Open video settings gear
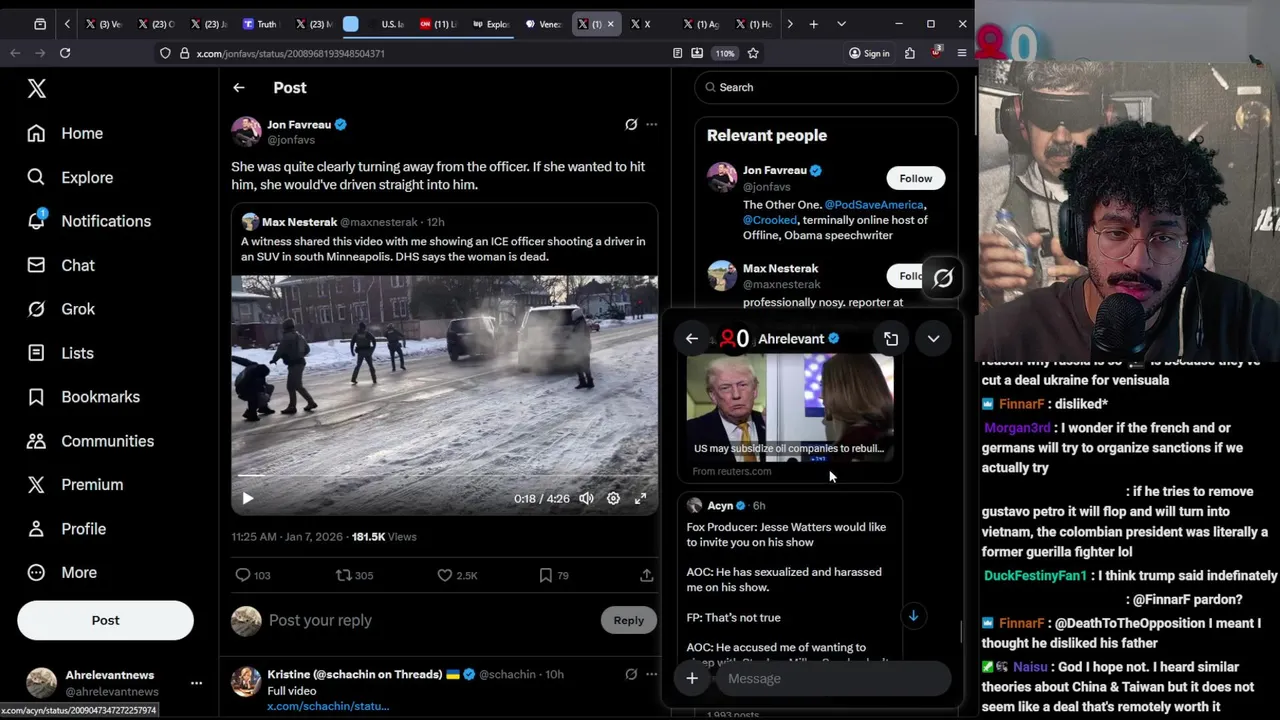Viewport: 1280px width, 720px height. (x=613, y=498)
